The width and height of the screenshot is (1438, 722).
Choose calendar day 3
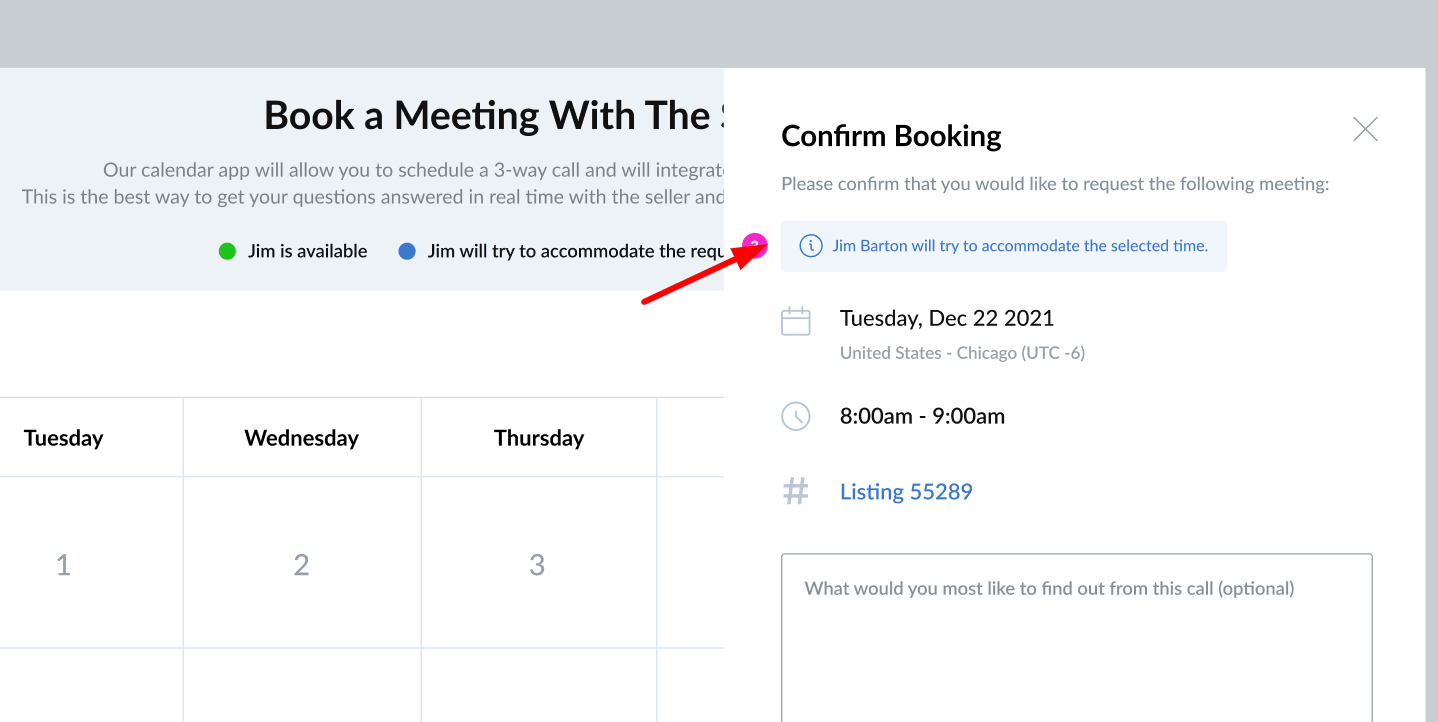point(537,565)
